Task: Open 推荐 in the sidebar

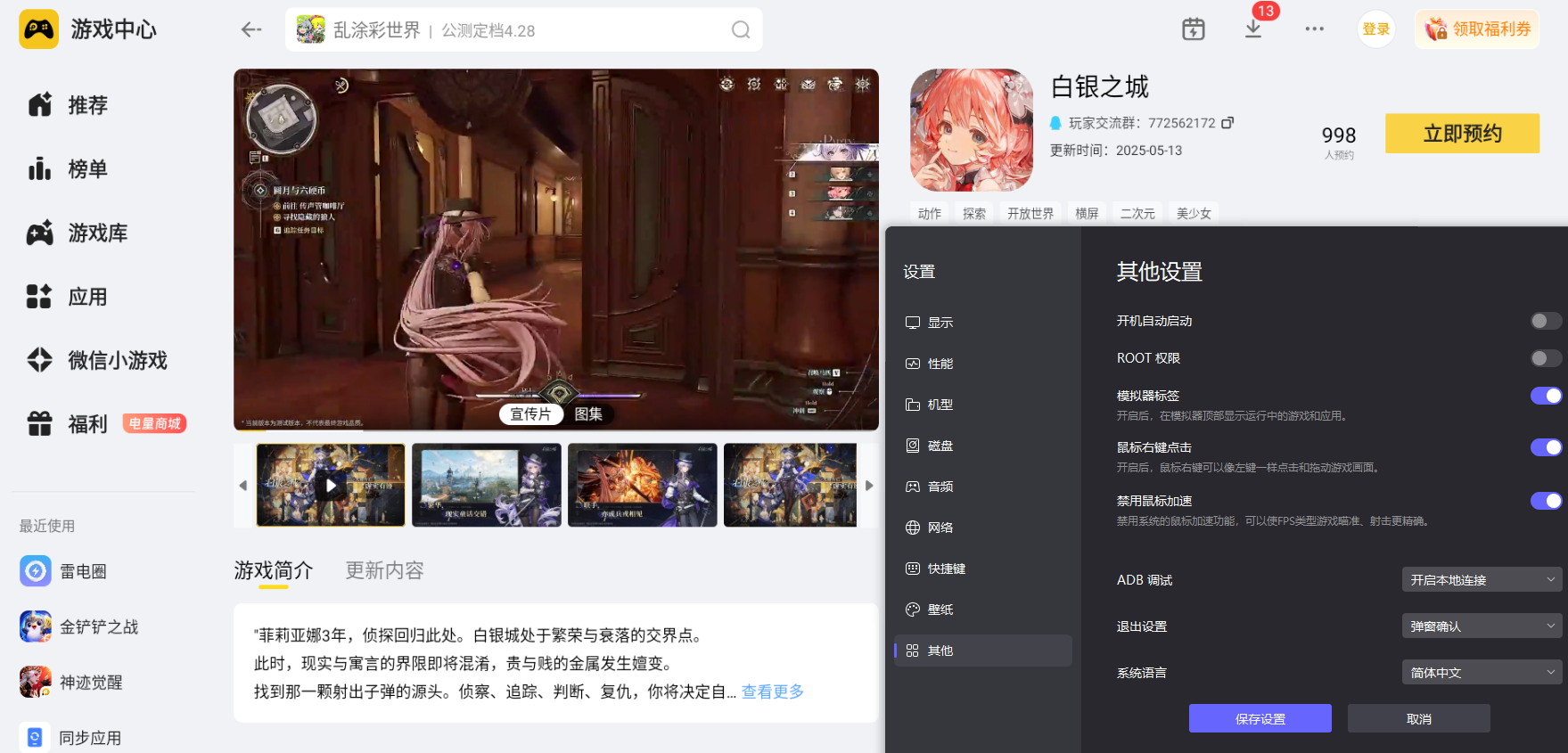Action: pos(68,105)
